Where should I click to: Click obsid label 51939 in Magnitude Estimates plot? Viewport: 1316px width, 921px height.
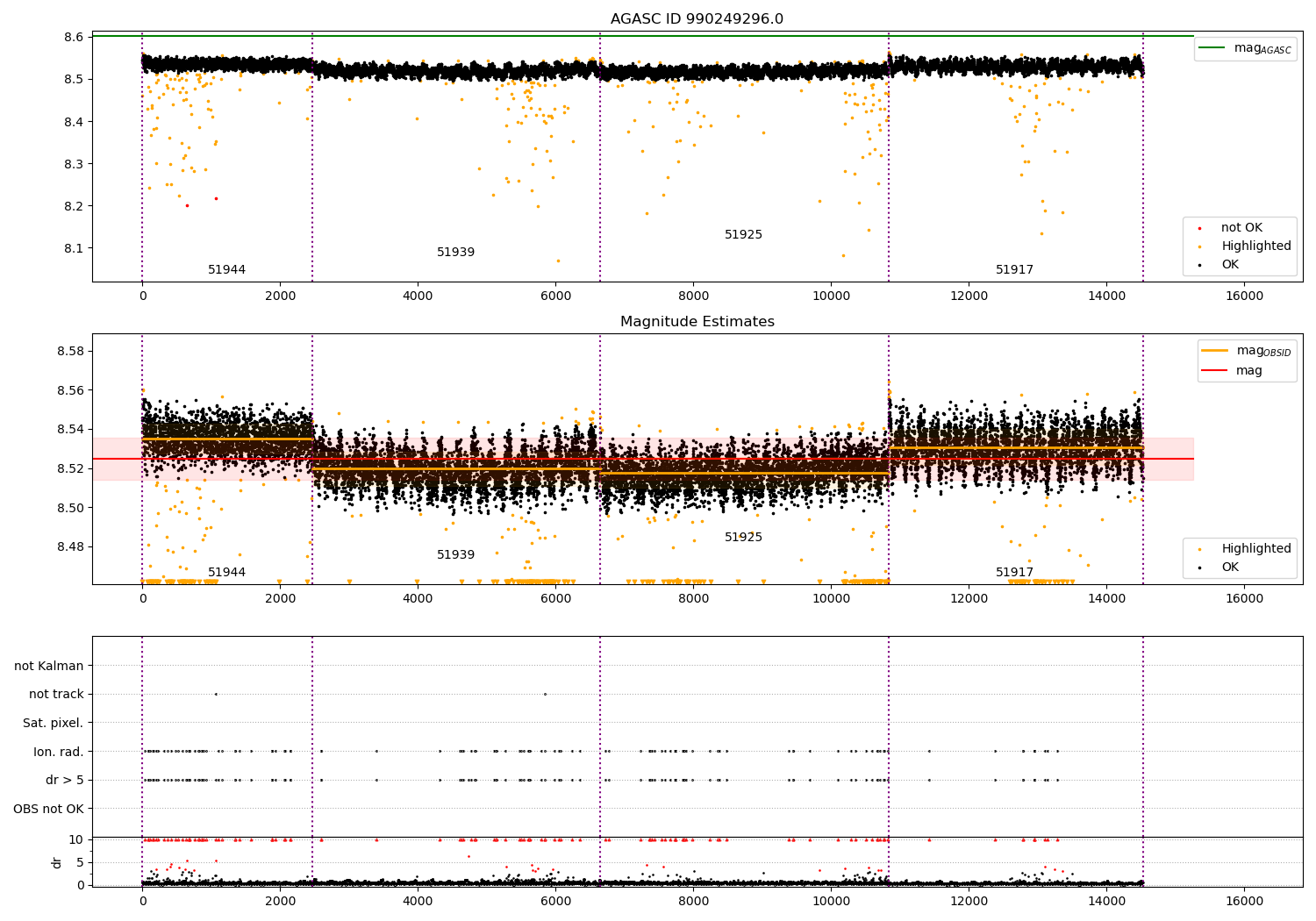(x=455, y=555)
